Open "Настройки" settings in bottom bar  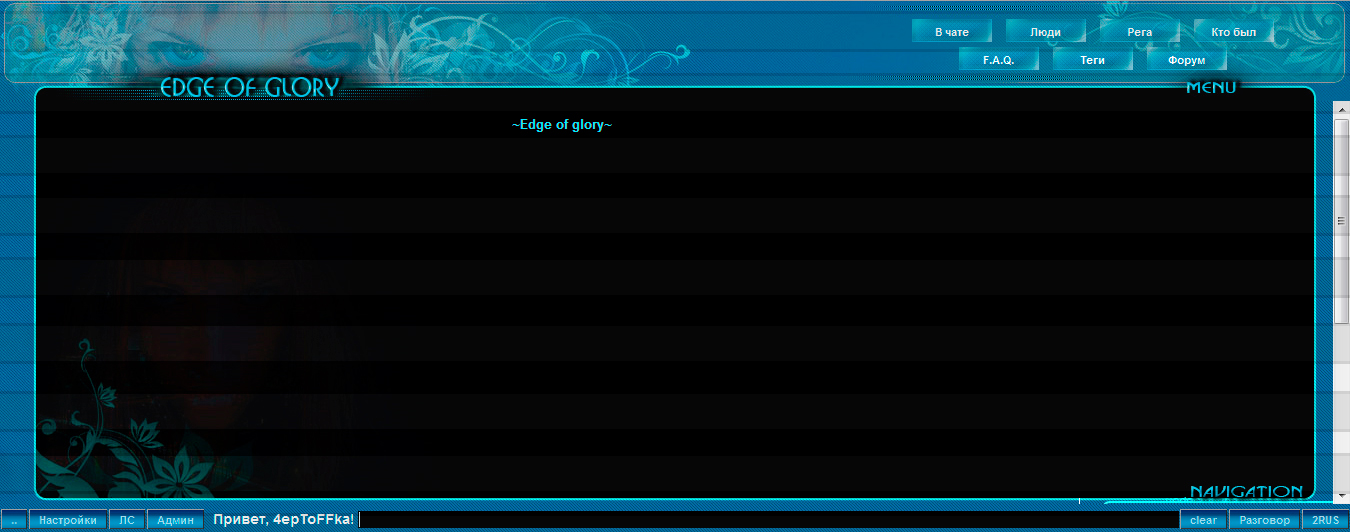tap(68, 520)
